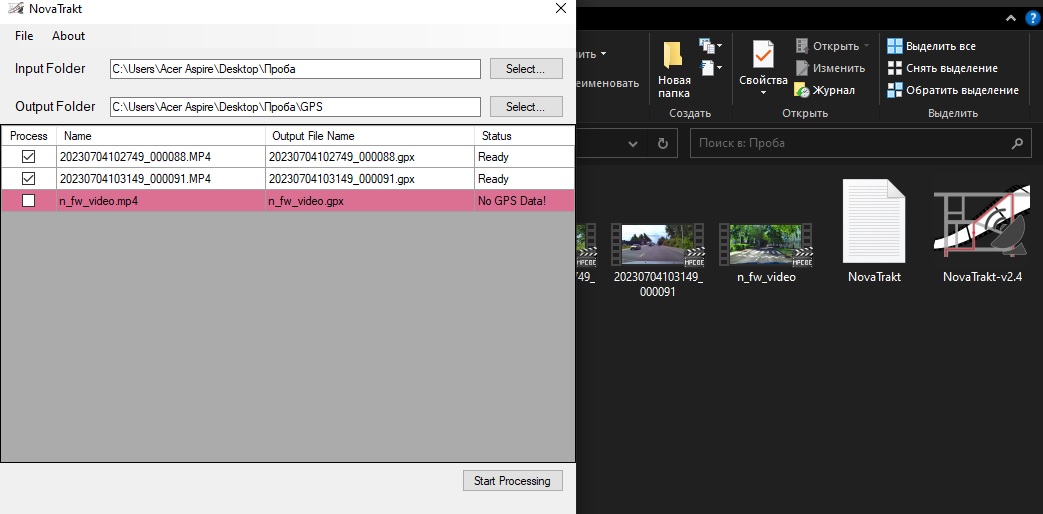The height and width of the screenshot is (514, 1043).
Task: Expand the address bar history dropdown chevron
Action: click(632, 144)
